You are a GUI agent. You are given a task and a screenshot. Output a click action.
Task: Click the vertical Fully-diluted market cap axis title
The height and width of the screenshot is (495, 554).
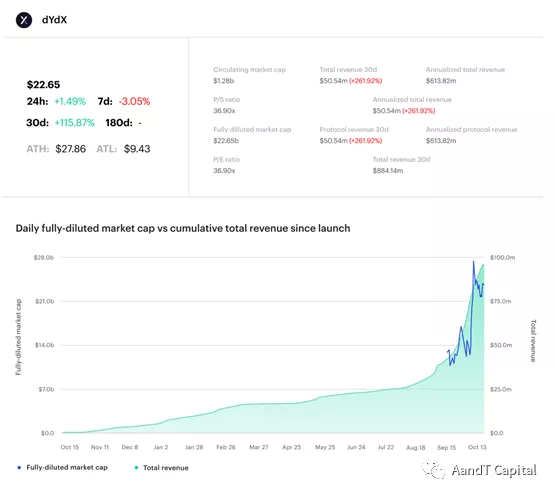point(18,337)
